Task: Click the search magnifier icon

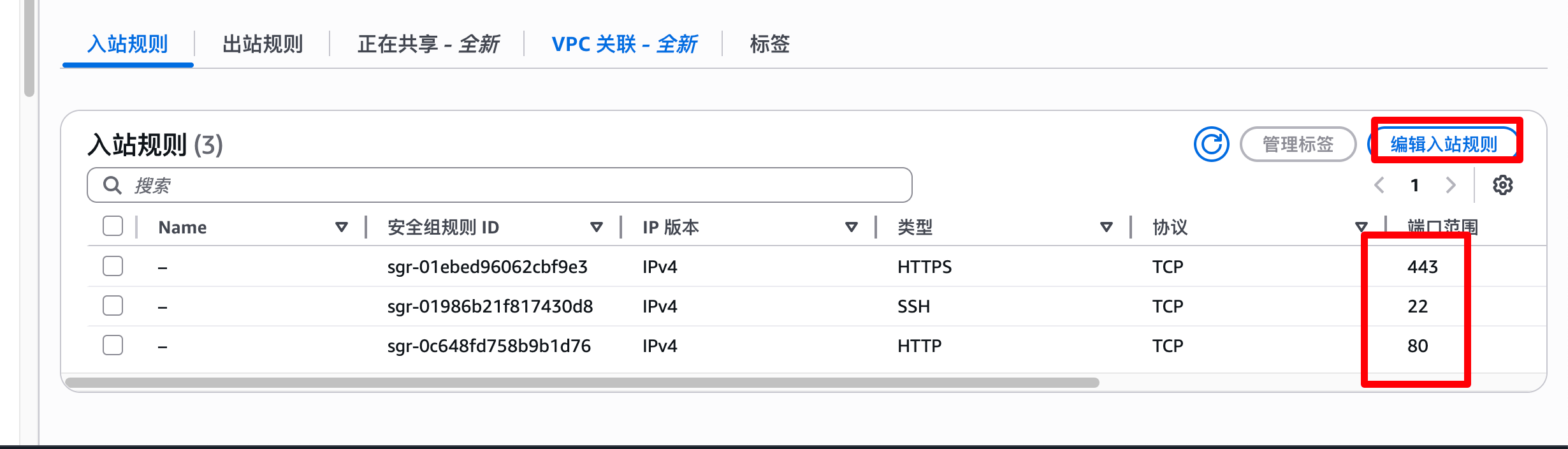Action: click(112, 185)
